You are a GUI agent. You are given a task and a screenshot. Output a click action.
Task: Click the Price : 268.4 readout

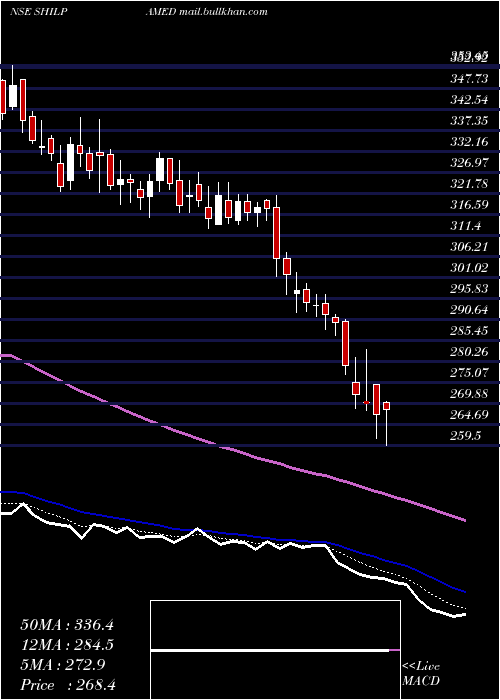tap(67, 685)
